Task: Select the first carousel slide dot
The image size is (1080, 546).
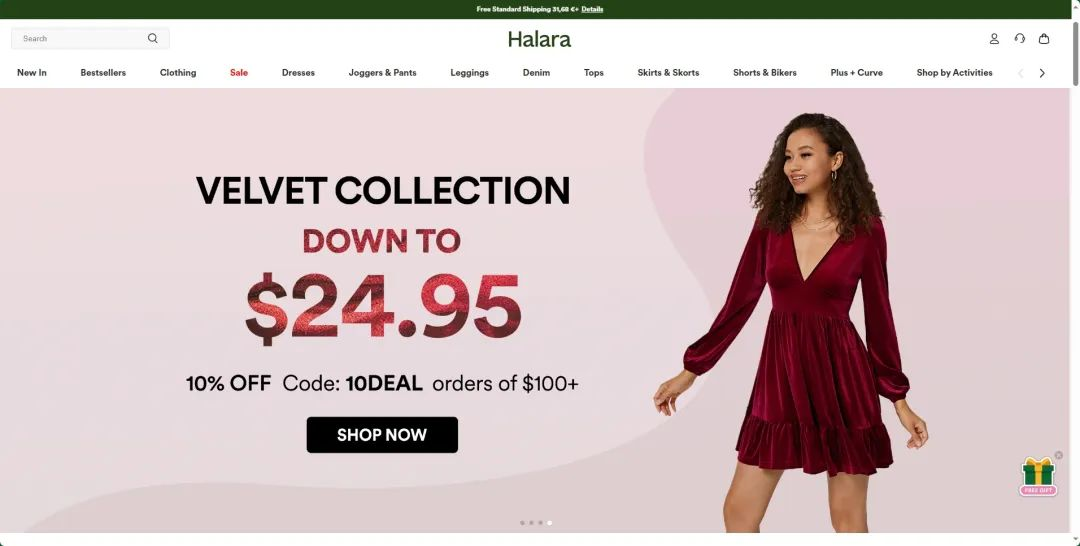Action: coord(522,523)
